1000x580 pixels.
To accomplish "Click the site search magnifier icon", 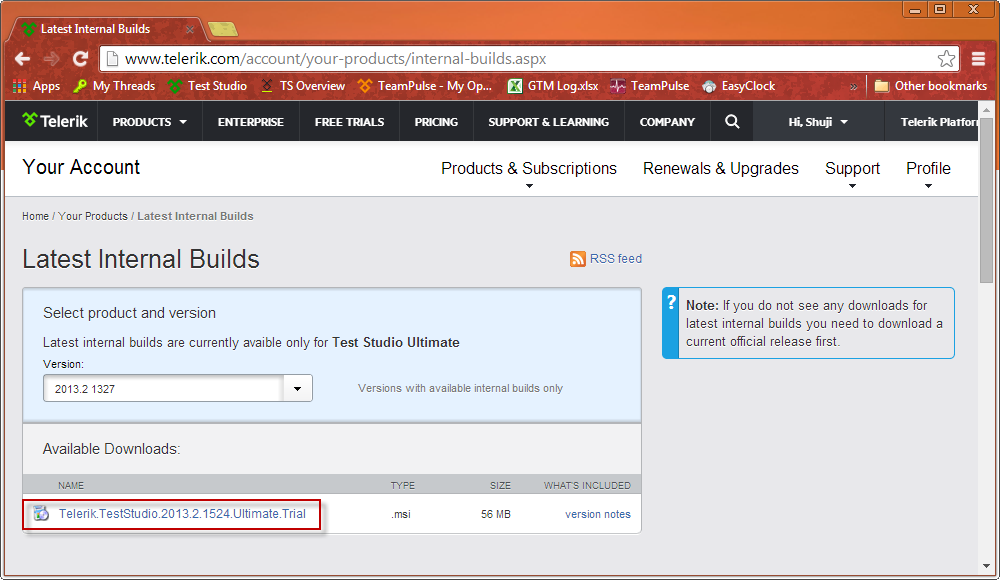I will pyautogui.click(x=732, y=121).
